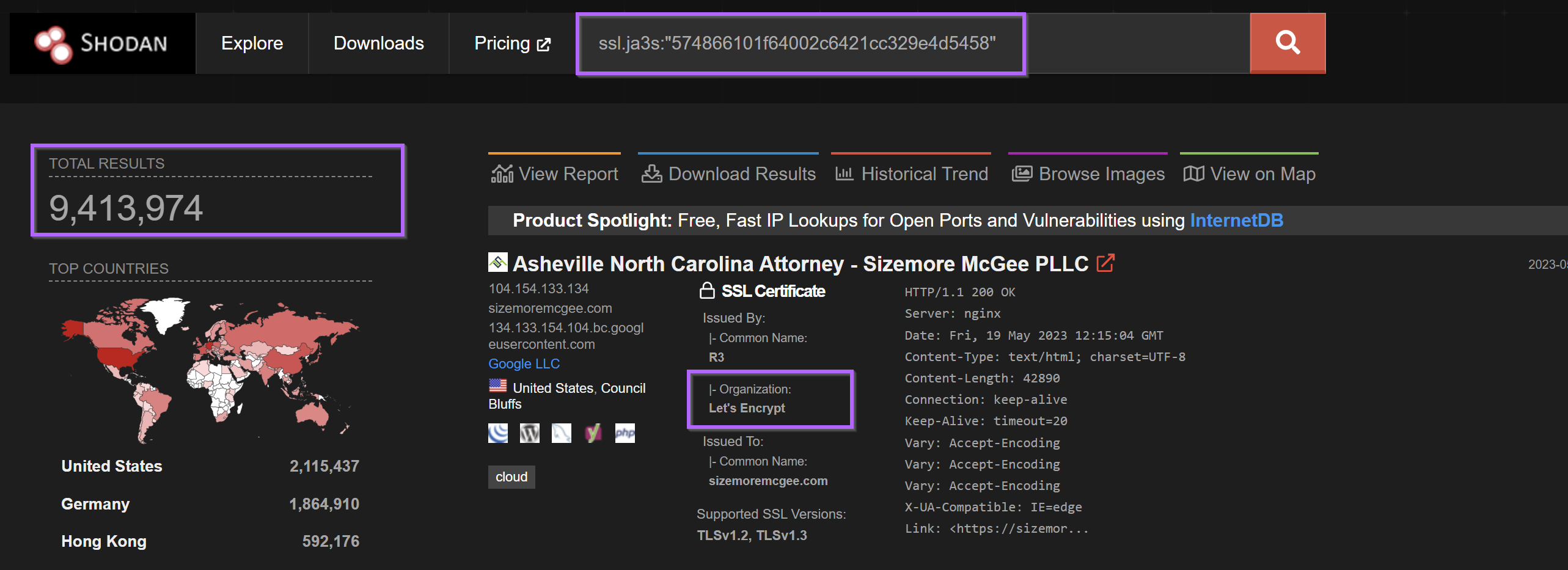Click the issuer common name R3
Viewport: 1568px width, 570px height.
716,357
